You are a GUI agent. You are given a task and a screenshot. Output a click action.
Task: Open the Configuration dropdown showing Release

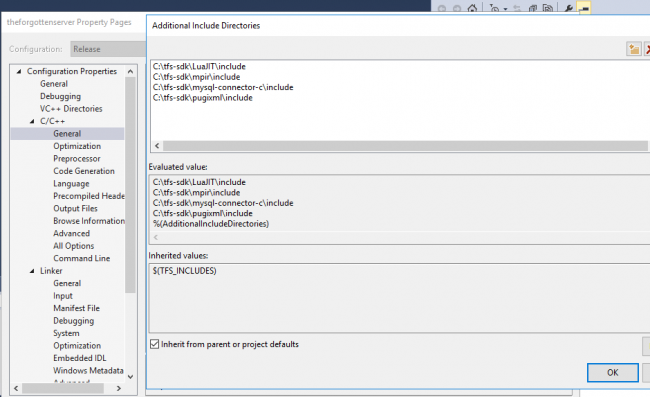(108, 49)
